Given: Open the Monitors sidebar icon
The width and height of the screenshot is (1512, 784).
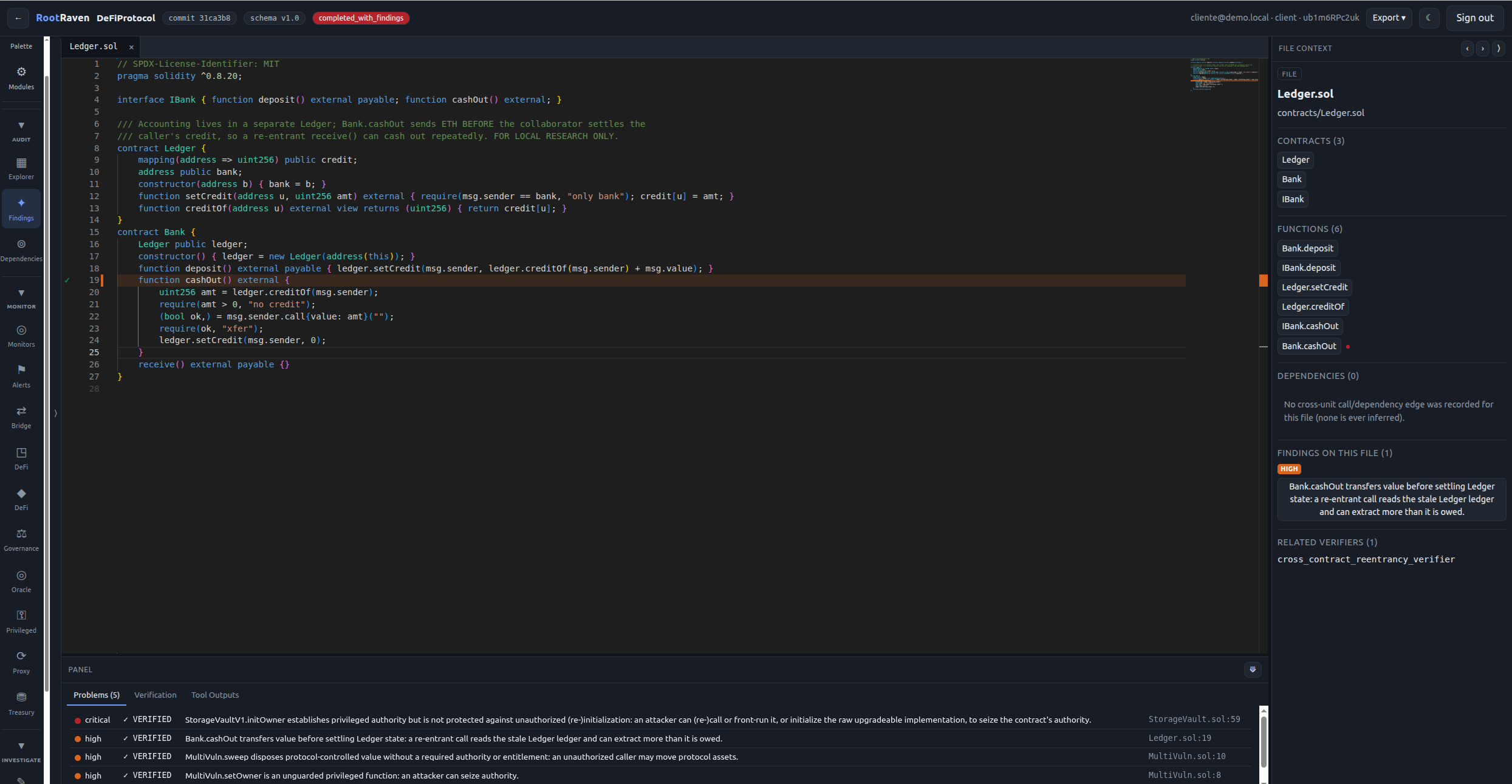Looking at the screenshot, I should click(x=21, y=336).
